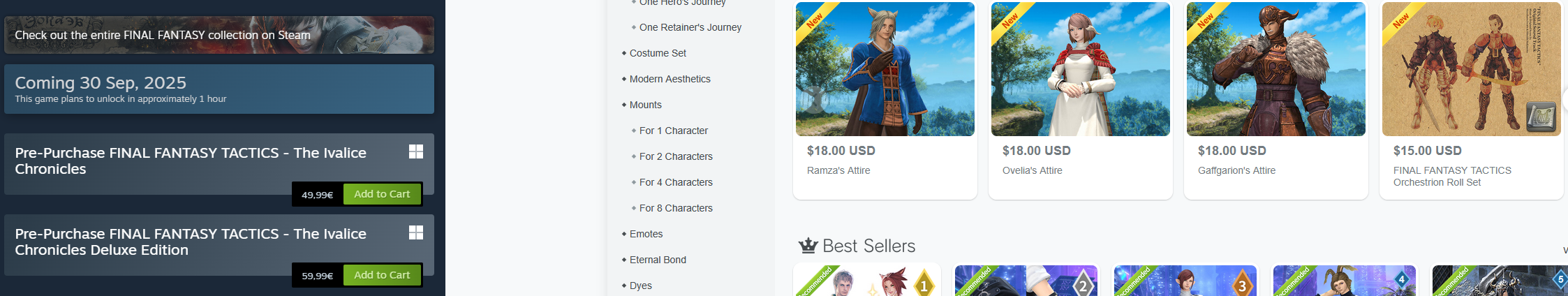The width and height of the screenshot is (1568, 296).
Task: Open Ramza's Attire product image
Action: [885, 69]
